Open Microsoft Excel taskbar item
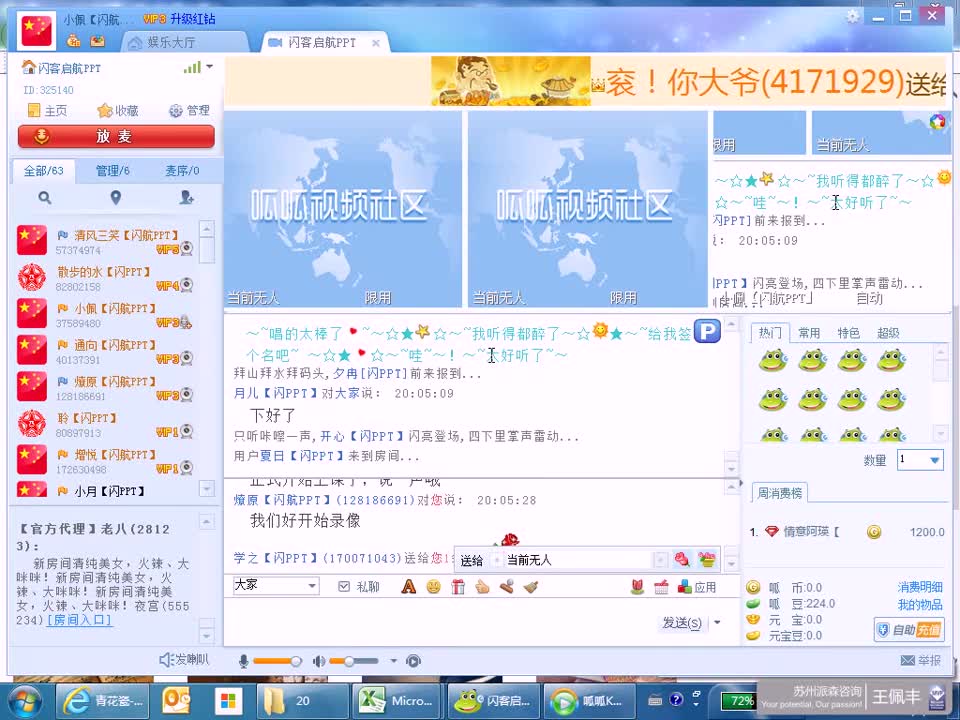Screen dimensions: 960x720 click(x=398, y=702)
